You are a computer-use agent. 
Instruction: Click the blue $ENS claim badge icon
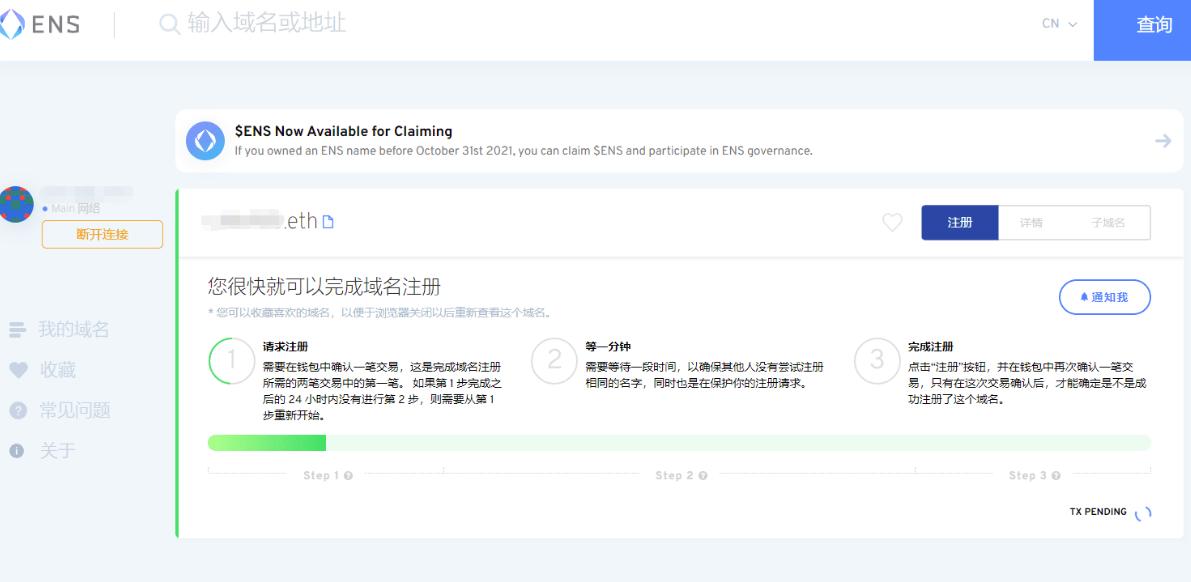tap(205, 141)
